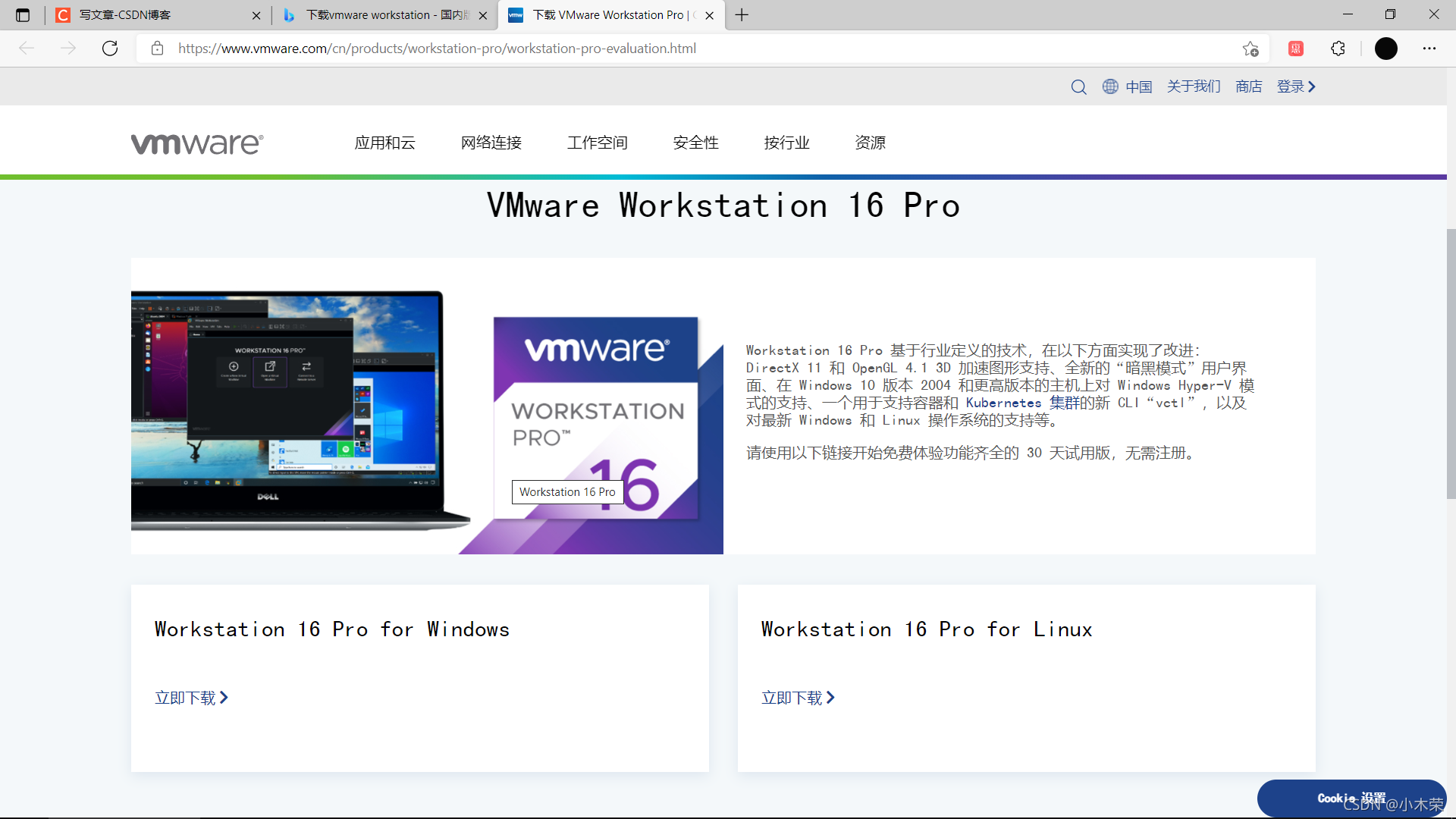Open the tab actions menu icon

pos(23,15)
